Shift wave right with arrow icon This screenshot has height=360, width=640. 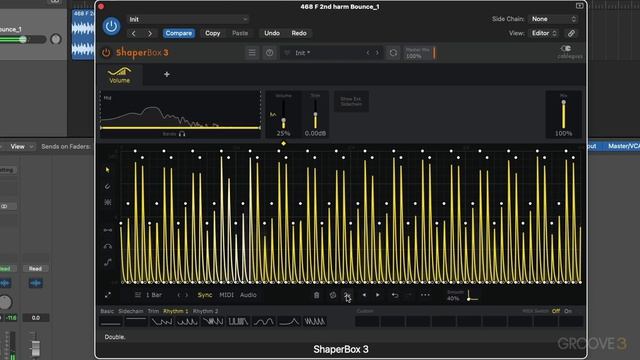(x=378, y=295)
